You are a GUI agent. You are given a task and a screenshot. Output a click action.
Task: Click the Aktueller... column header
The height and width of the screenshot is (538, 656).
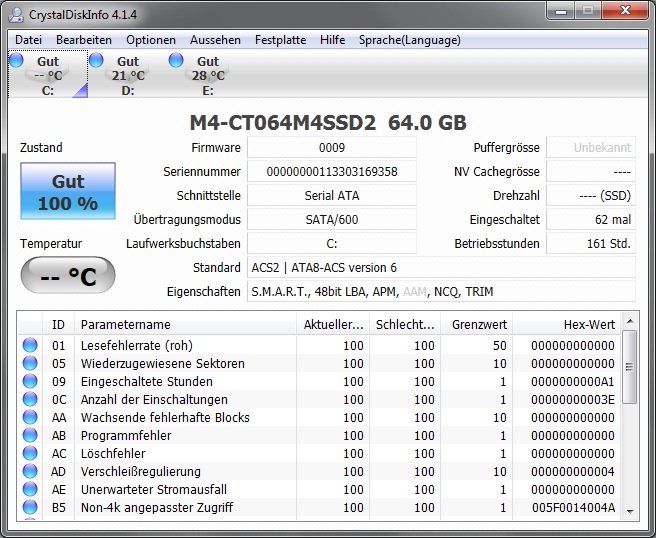click(333, 325)
